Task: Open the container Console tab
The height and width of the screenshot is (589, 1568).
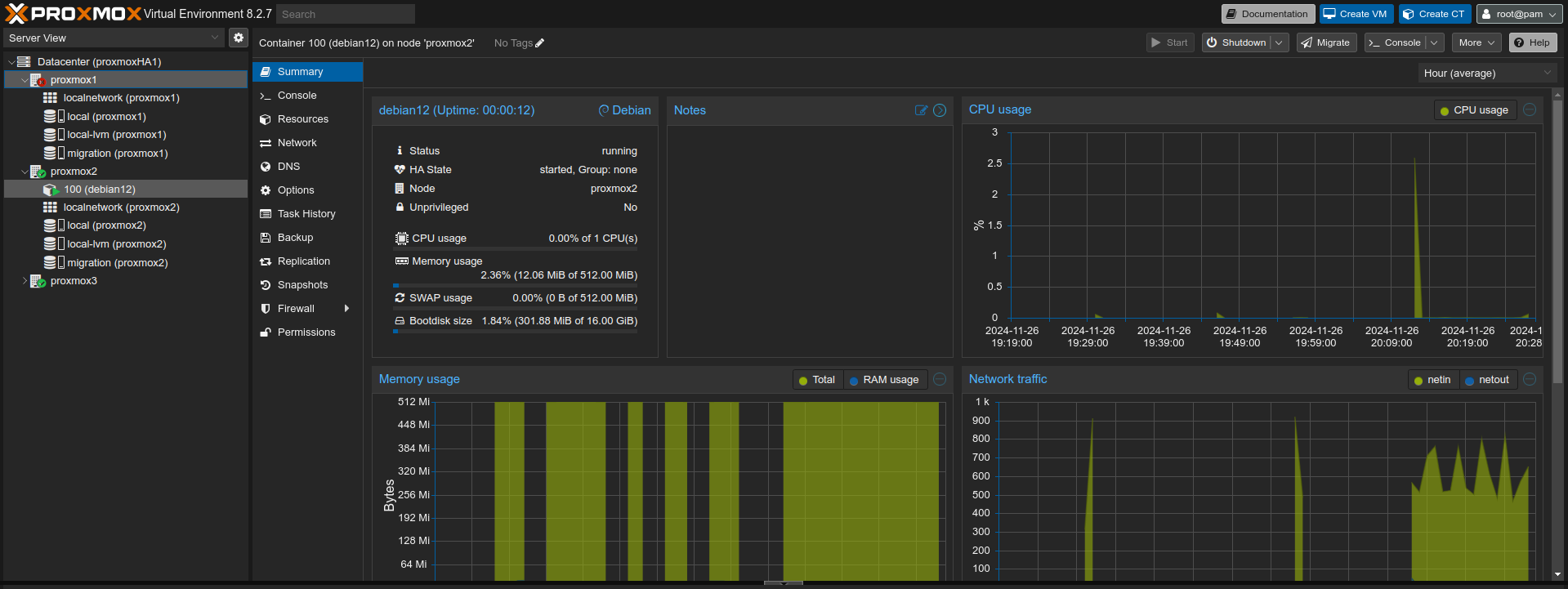Action: [x=307, y=96]
